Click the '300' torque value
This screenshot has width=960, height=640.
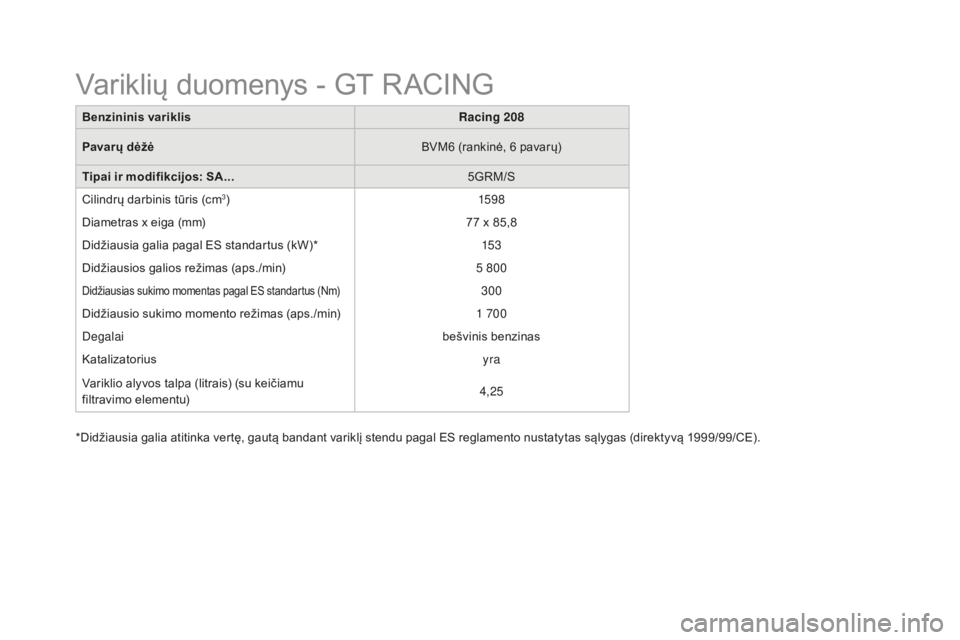491,291
